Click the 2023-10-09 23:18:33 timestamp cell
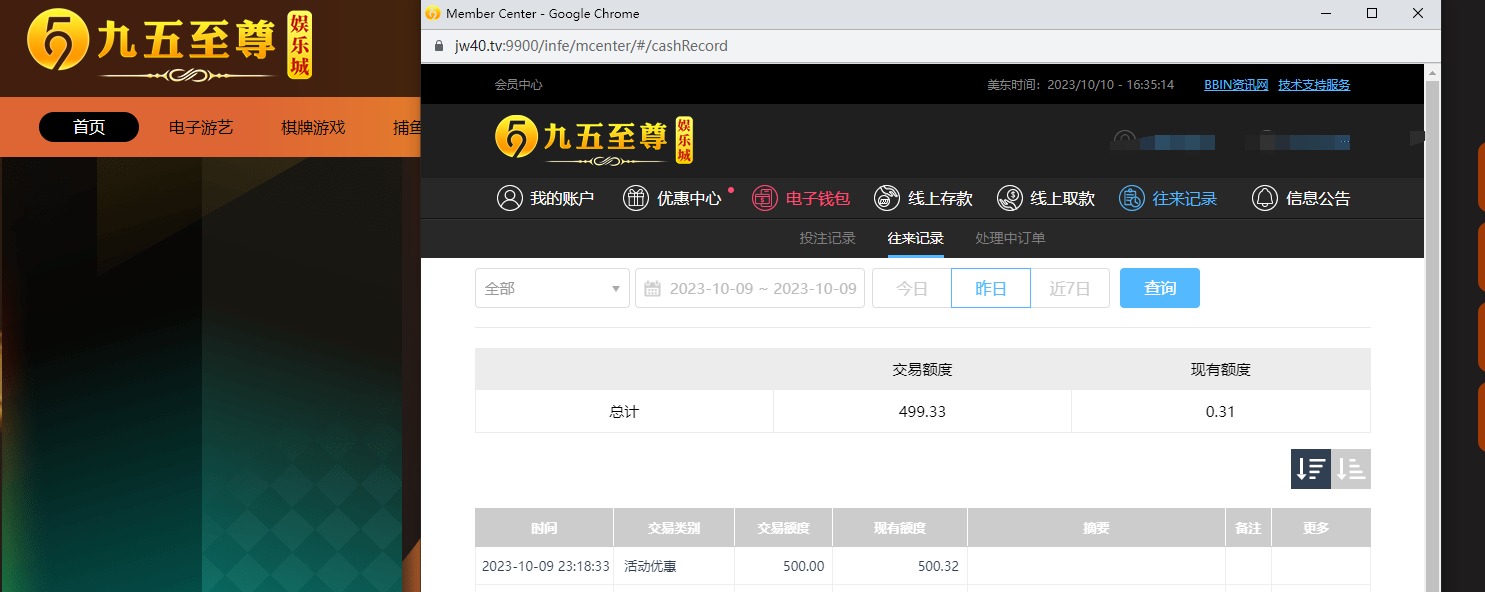The height and width of the screenshot is (592, 1485). click(546, 566)
